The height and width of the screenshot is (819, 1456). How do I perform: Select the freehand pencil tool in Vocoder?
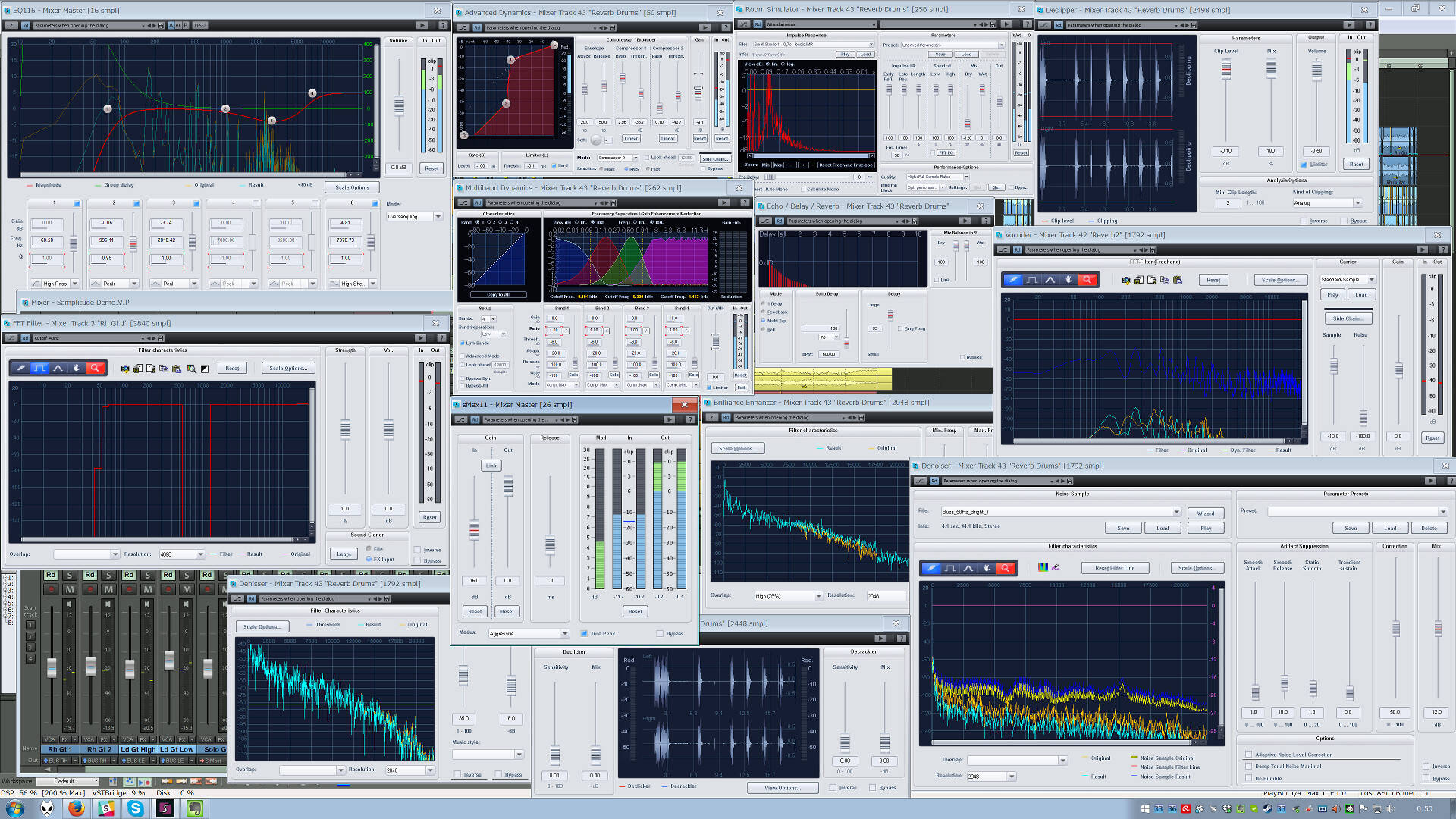point(1013,280)
